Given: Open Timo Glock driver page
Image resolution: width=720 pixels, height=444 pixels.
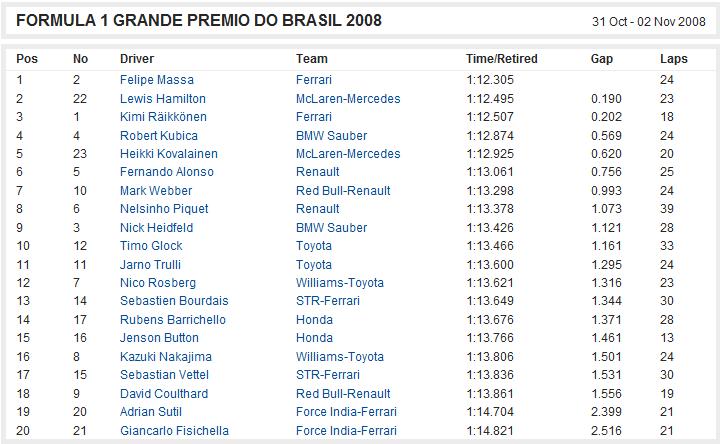Looking at the screenshot, I should pos(151,246).
